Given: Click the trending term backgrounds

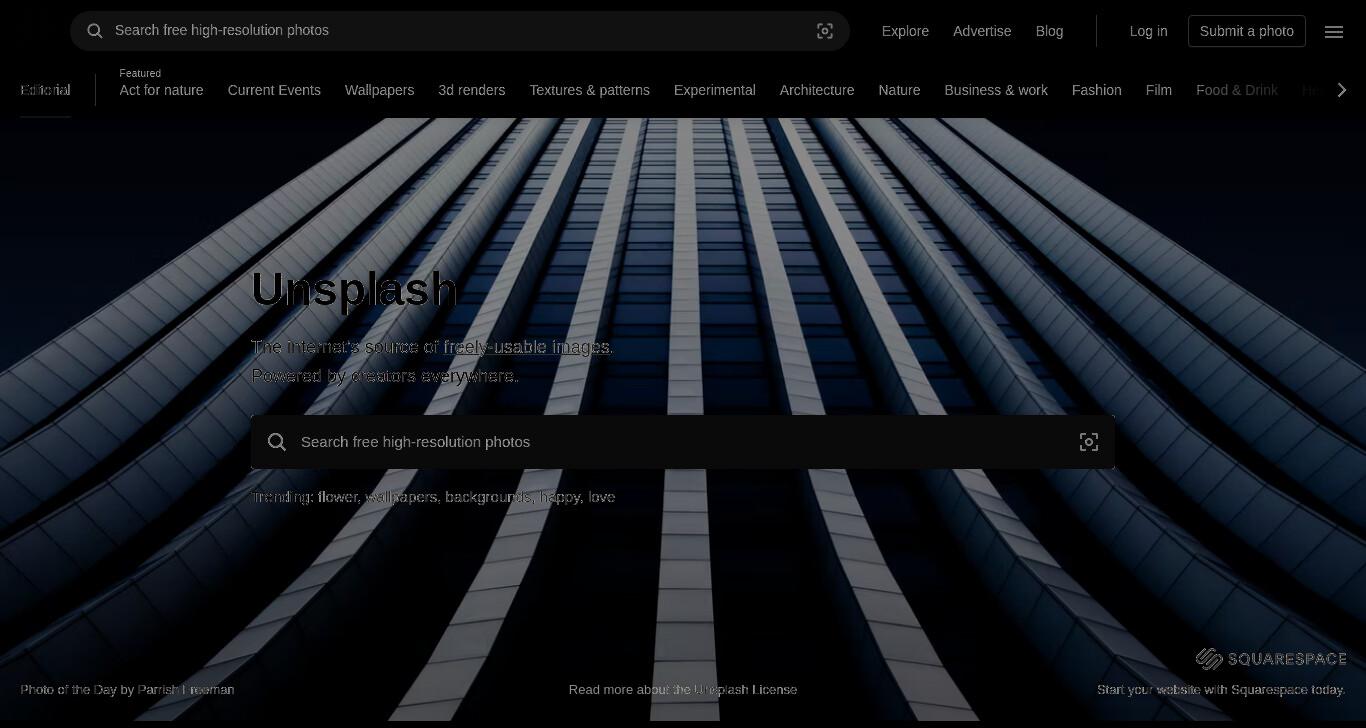Looking at the screenshot, I should [x=487, y=497].
